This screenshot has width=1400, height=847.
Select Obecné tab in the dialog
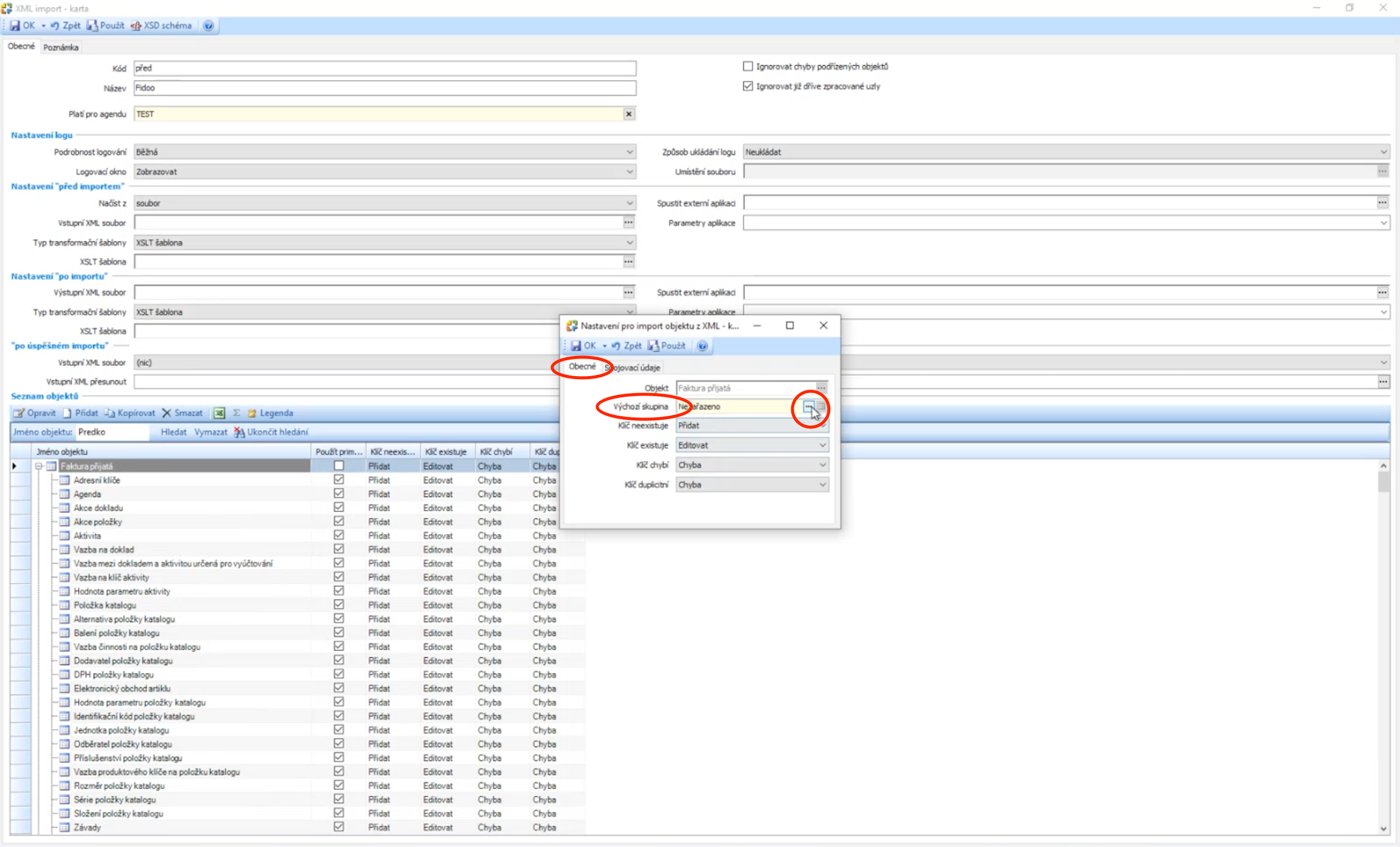[582, 366]
